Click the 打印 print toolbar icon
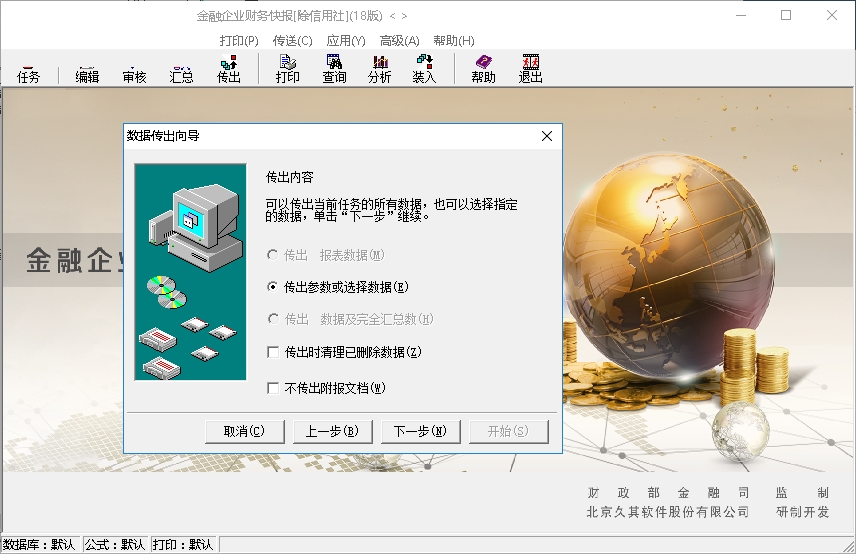Screen dimensions: 856x554 coord(288,69)
